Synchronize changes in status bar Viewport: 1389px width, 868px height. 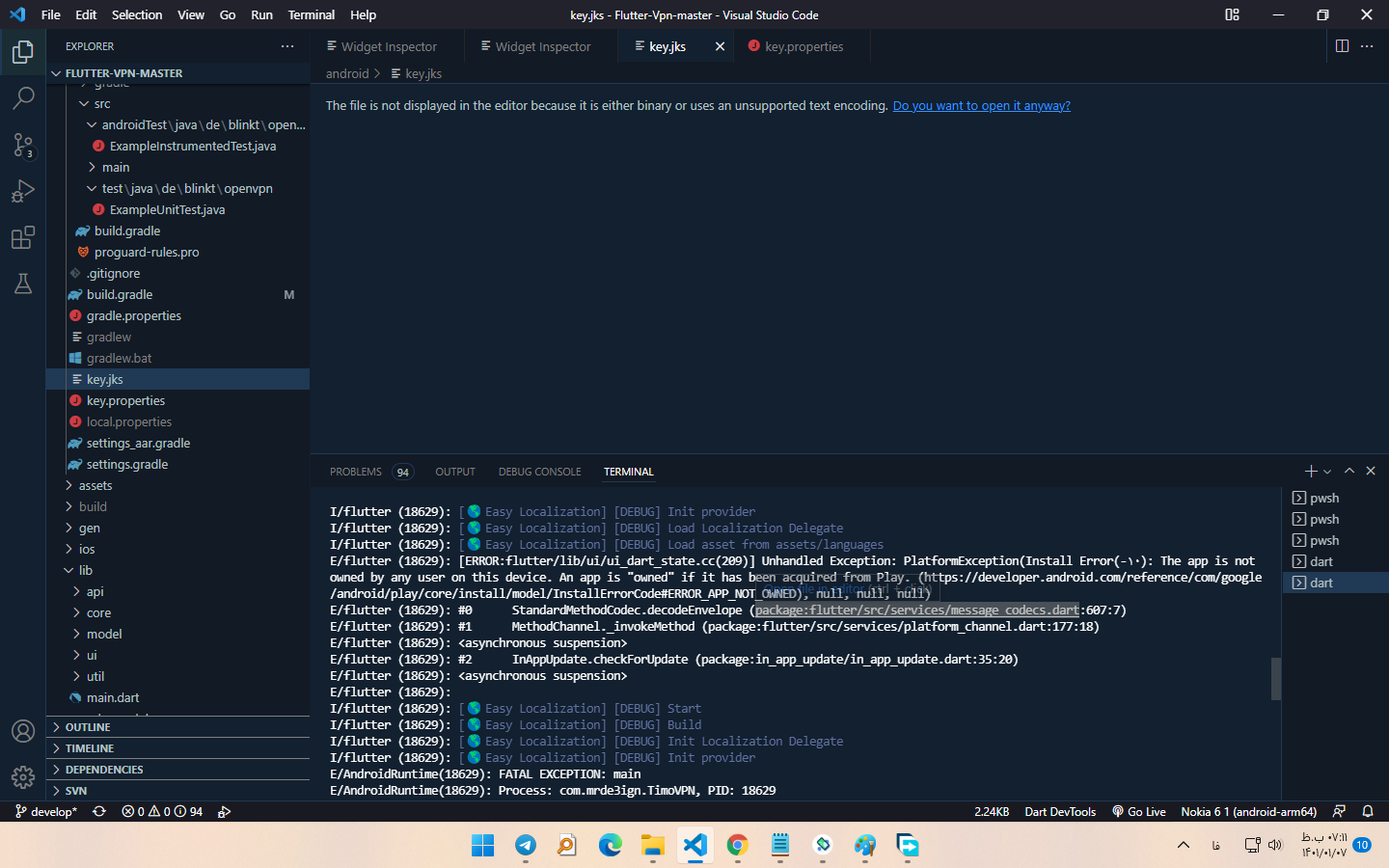pyautogui.click(x=99, y=812)
